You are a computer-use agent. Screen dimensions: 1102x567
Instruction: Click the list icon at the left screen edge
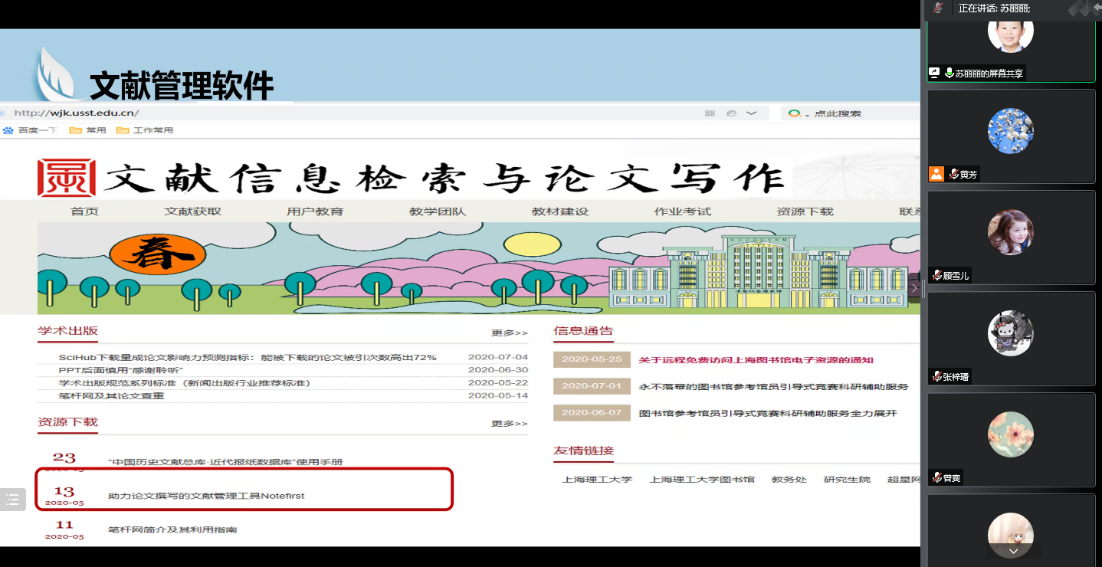(x=12, y=498)
